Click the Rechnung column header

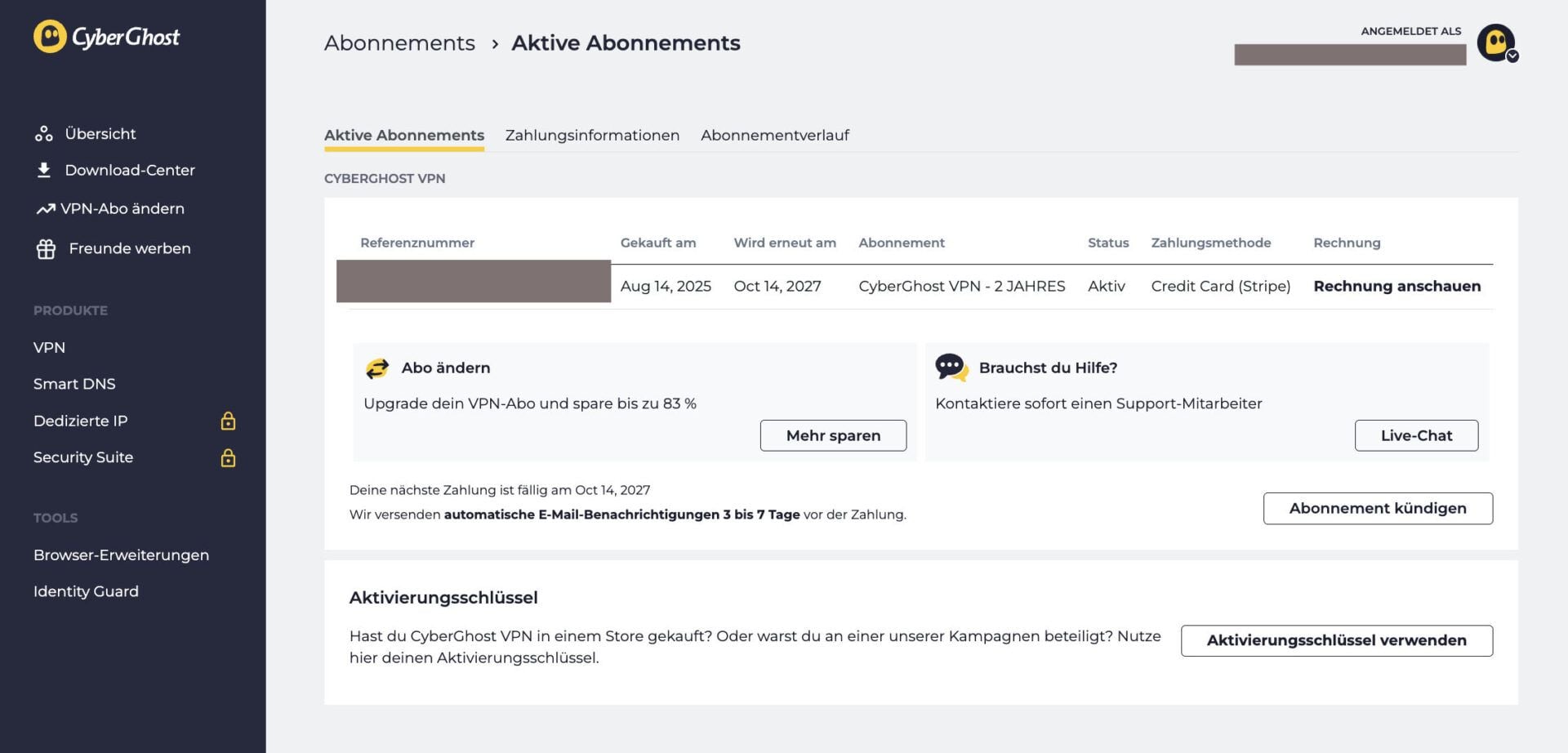tap(1347, 243)
